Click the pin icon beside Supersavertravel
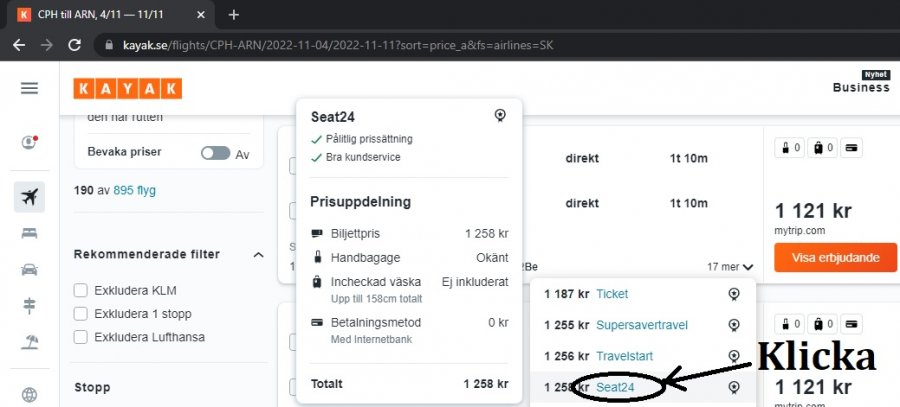900x407 pixels. point(733,325)
